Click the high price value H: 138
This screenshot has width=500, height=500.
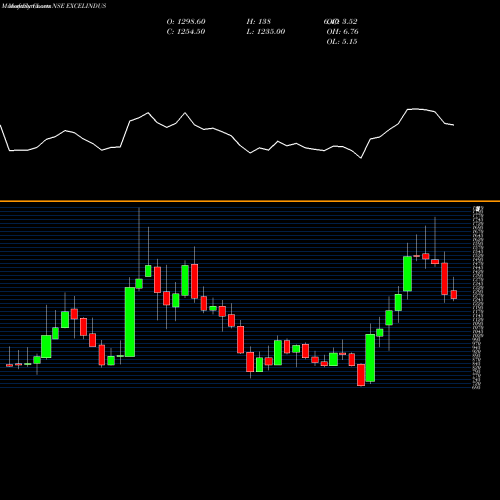[x=259, y=21]
